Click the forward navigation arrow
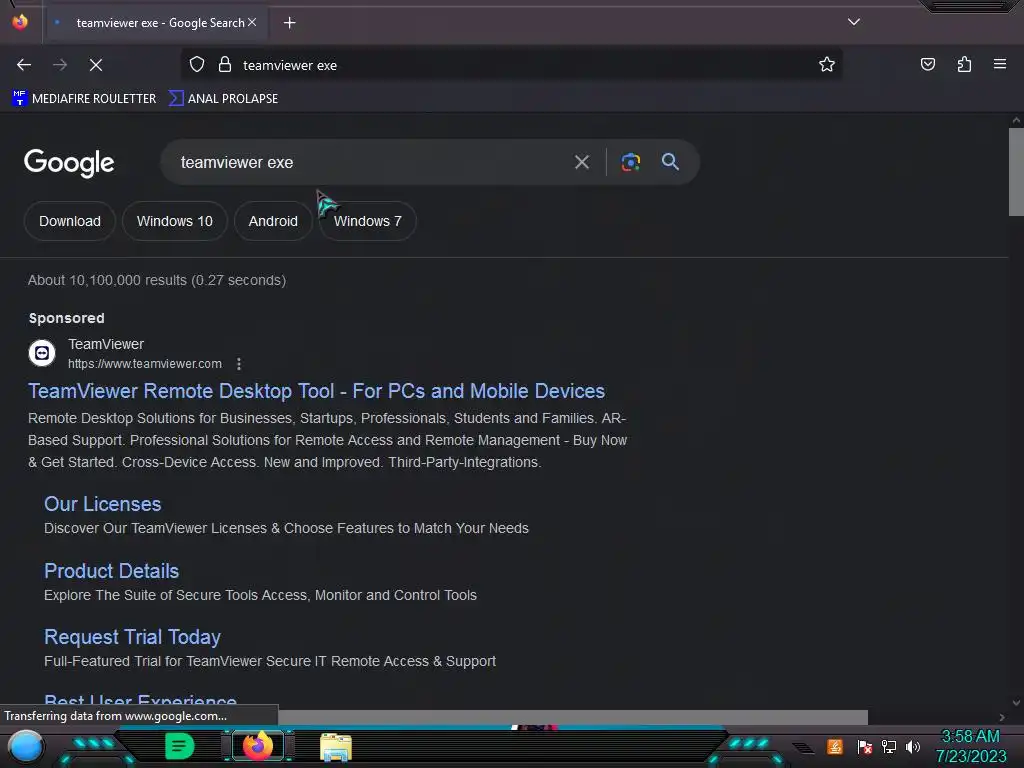The width and height of the screenshot is (1024, 768). [x=60, y=65]
